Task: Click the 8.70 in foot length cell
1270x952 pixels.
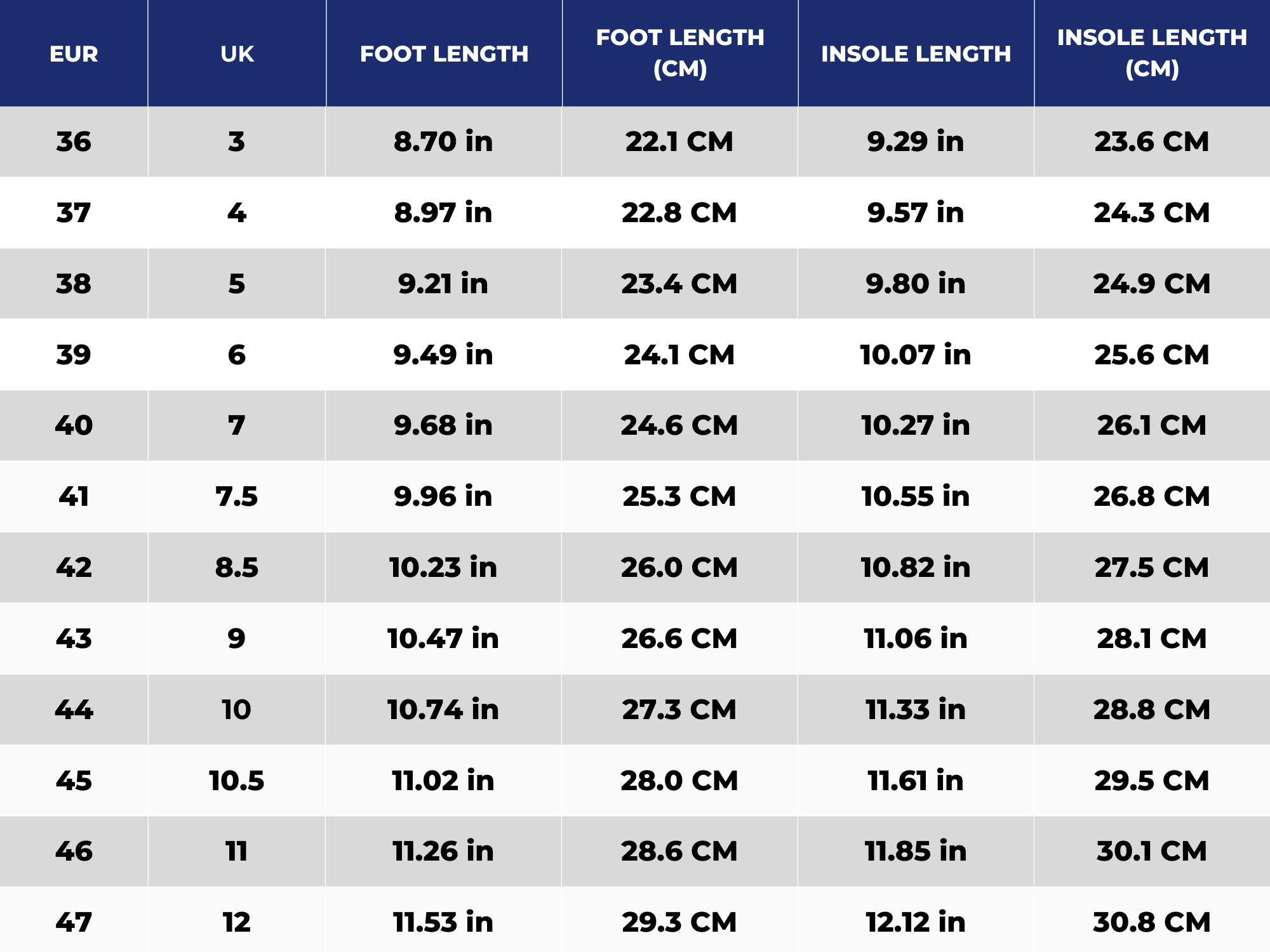Action: coord(443,142)
